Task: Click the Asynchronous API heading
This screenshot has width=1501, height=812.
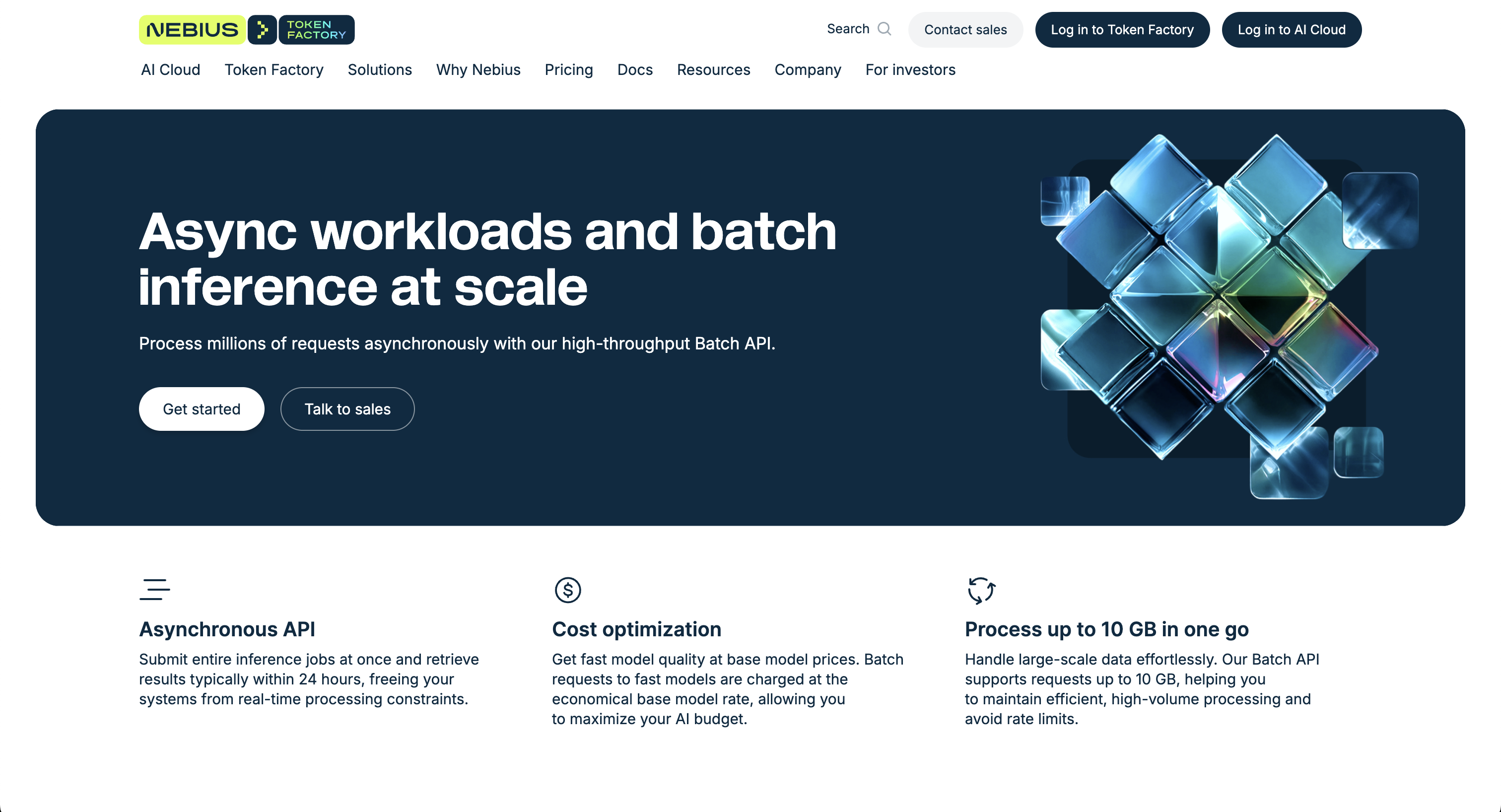Action: coord(227,629)
